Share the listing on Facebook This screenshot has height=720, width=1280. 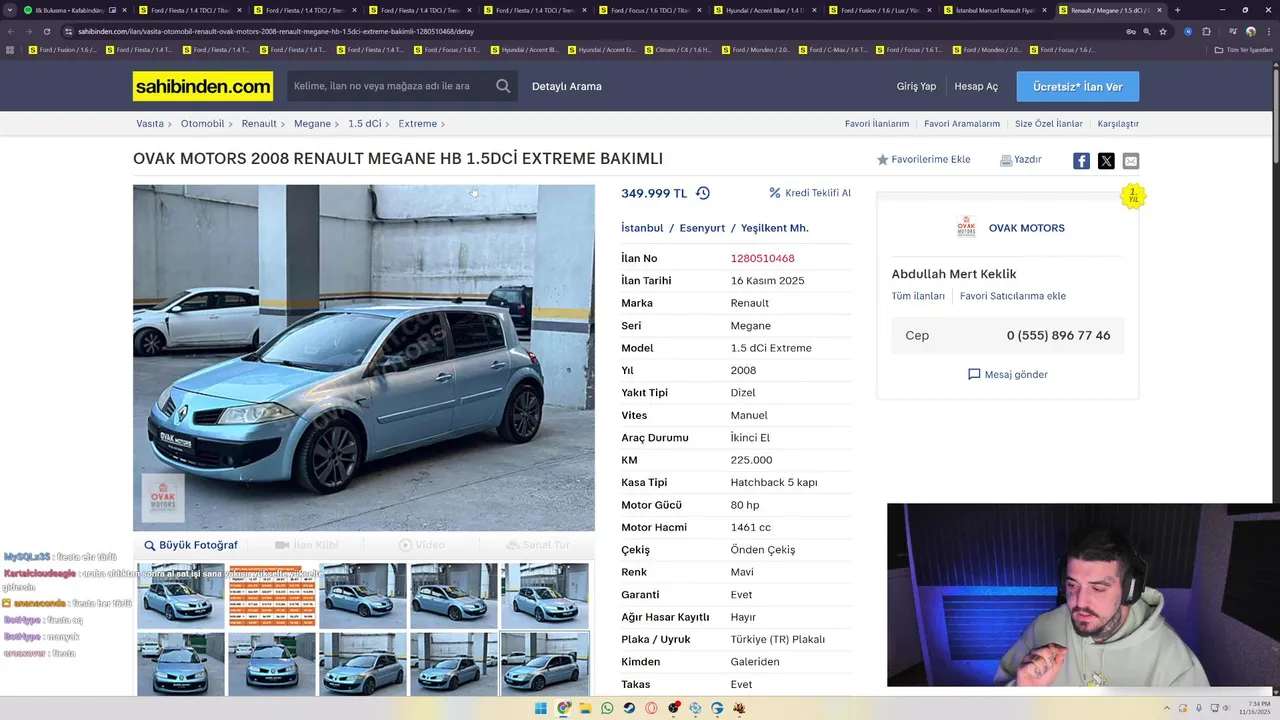point(1081,161)
